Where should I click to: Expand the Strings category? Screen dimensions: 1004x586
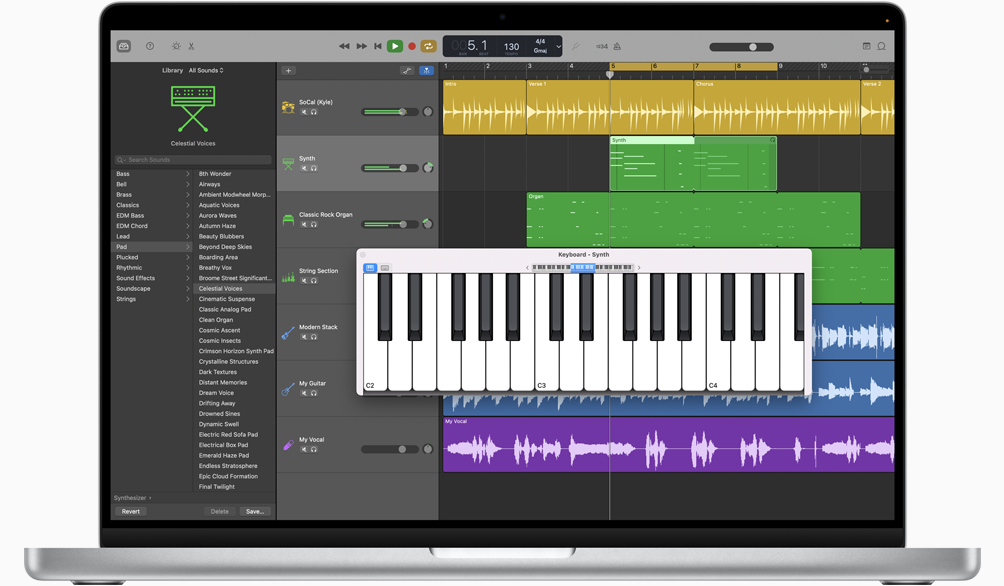188,299
